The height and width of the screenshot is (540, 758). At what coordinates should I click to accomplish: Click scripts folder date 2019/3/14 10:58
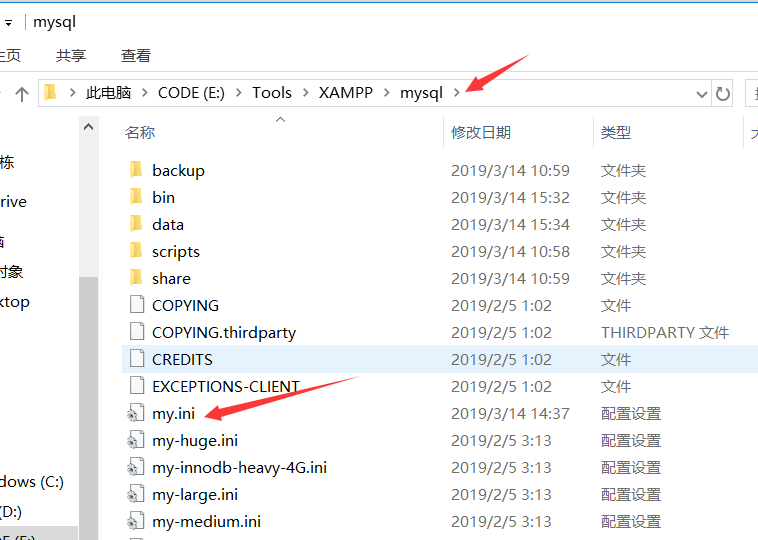click(x=510, y=251)
